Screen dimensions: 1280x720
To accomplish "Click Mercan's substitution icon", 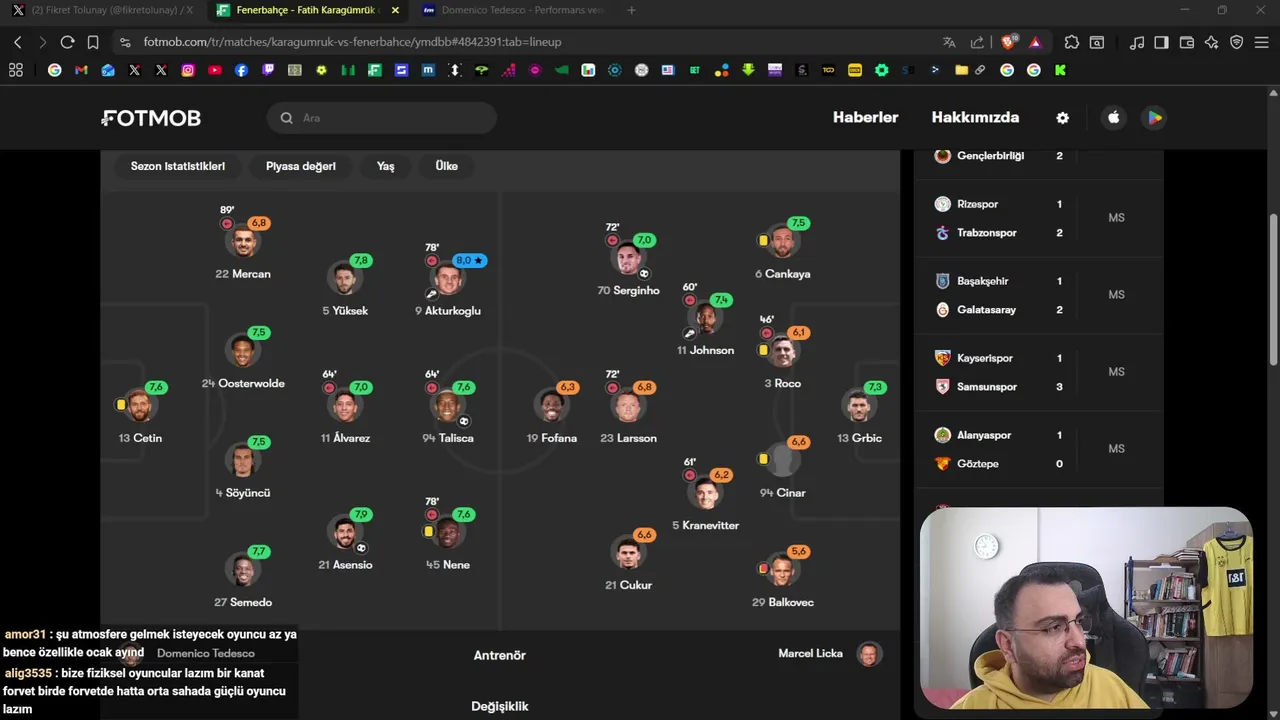I will (x=227, y=224).
